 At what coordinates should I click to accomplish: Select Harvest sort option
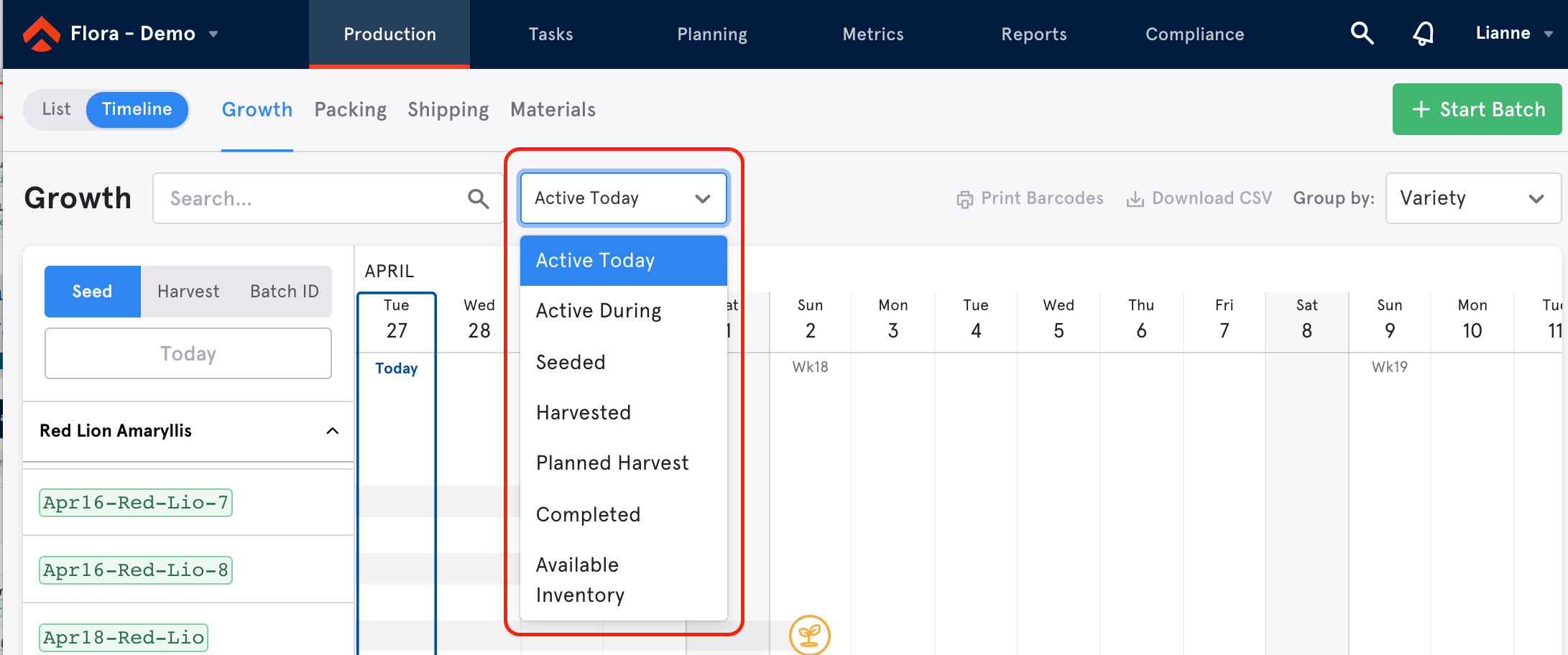tap(188, 292)
